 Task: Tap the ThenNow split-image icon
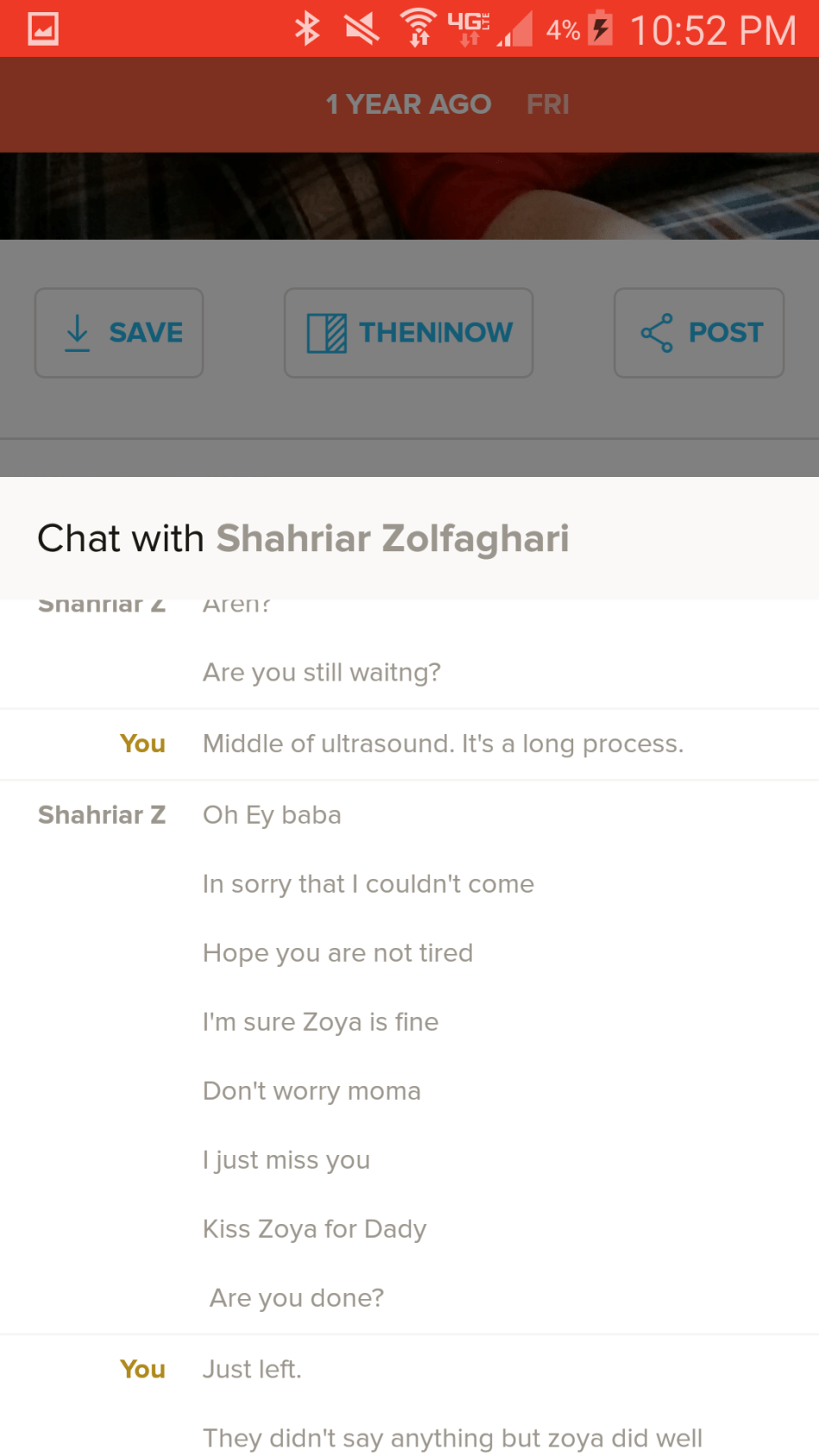coord(327,333)
